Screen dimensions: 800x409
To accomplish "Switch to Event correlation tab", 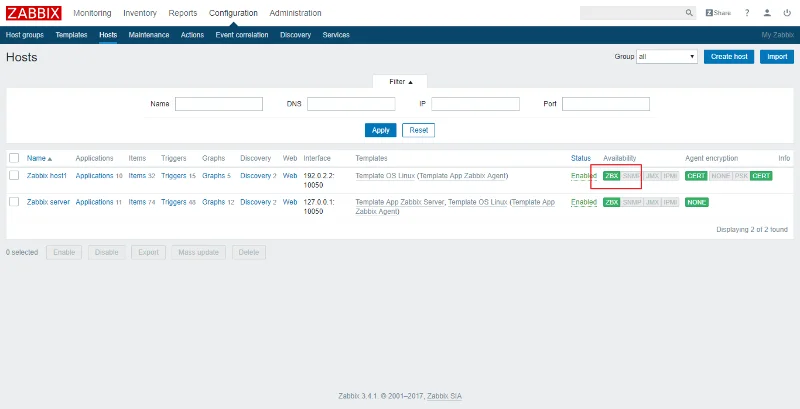I will pos(242,35).
